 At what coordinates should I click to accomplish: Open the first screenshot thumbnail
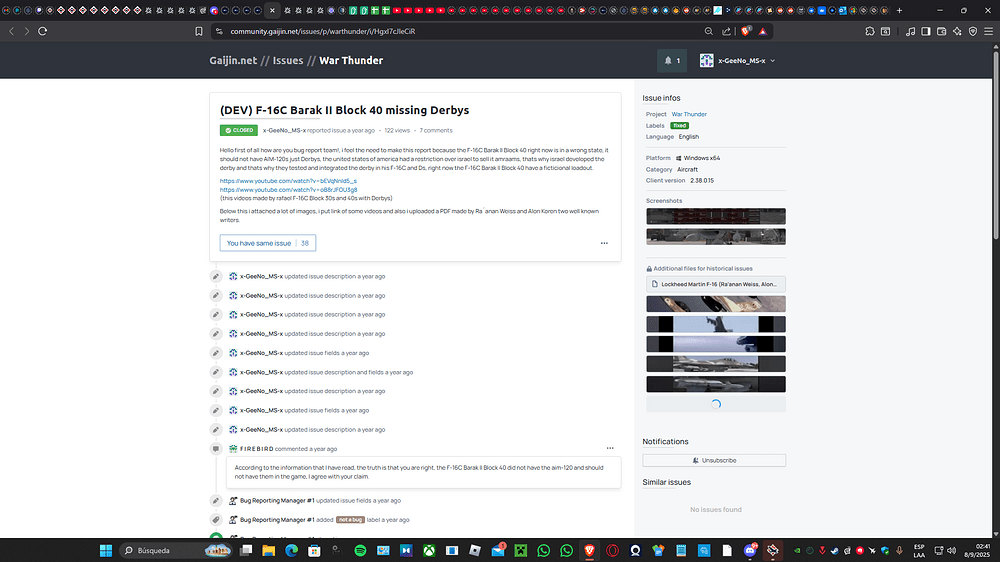[x=716, y=216]
